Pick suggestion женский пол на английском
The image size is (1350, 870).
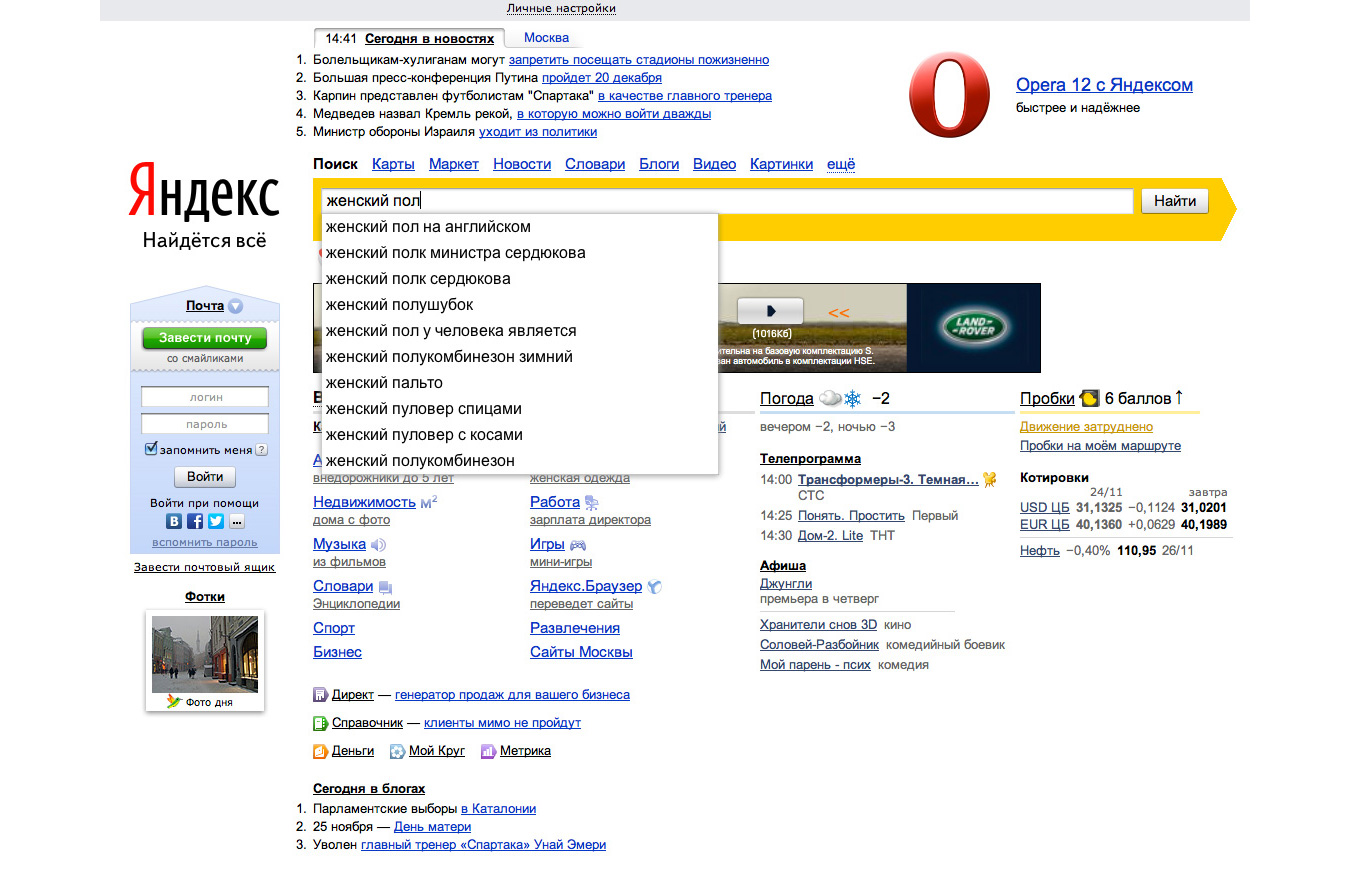coord(520,227)
